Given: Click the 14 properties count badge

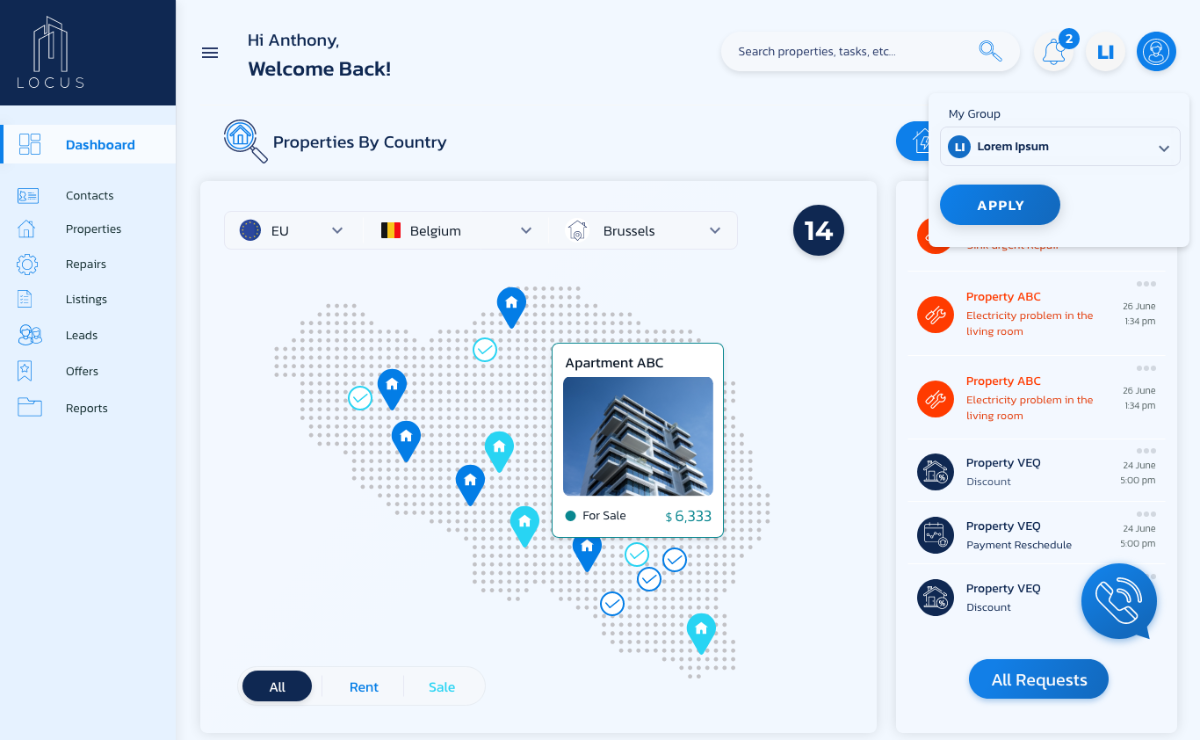Looking at the screenshot, I should pos(818,230).
